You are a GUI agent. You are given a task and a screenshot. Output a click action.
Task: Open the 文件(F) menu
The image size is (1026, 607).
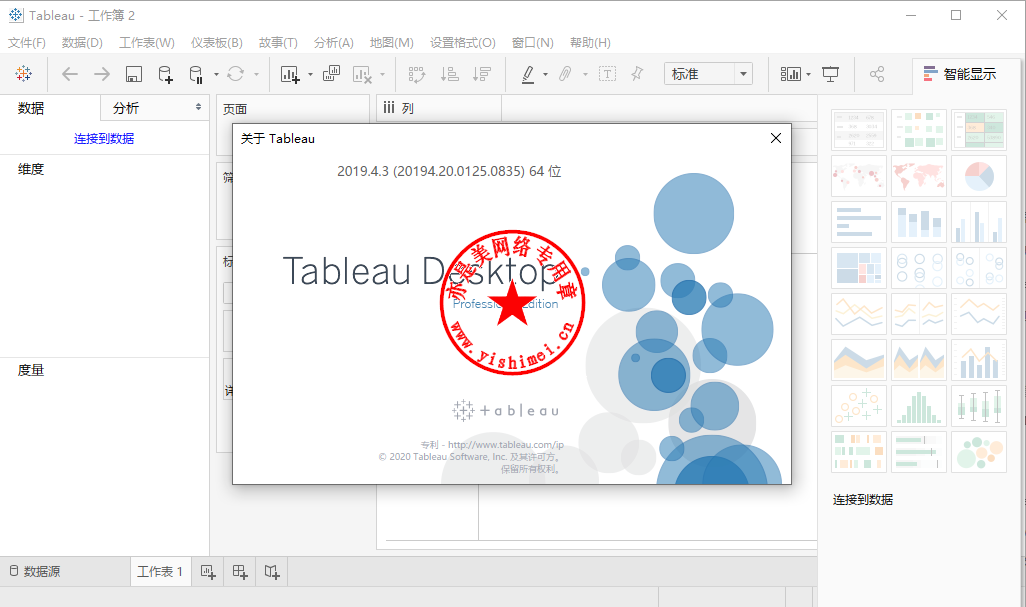click(x=27, y=43)
